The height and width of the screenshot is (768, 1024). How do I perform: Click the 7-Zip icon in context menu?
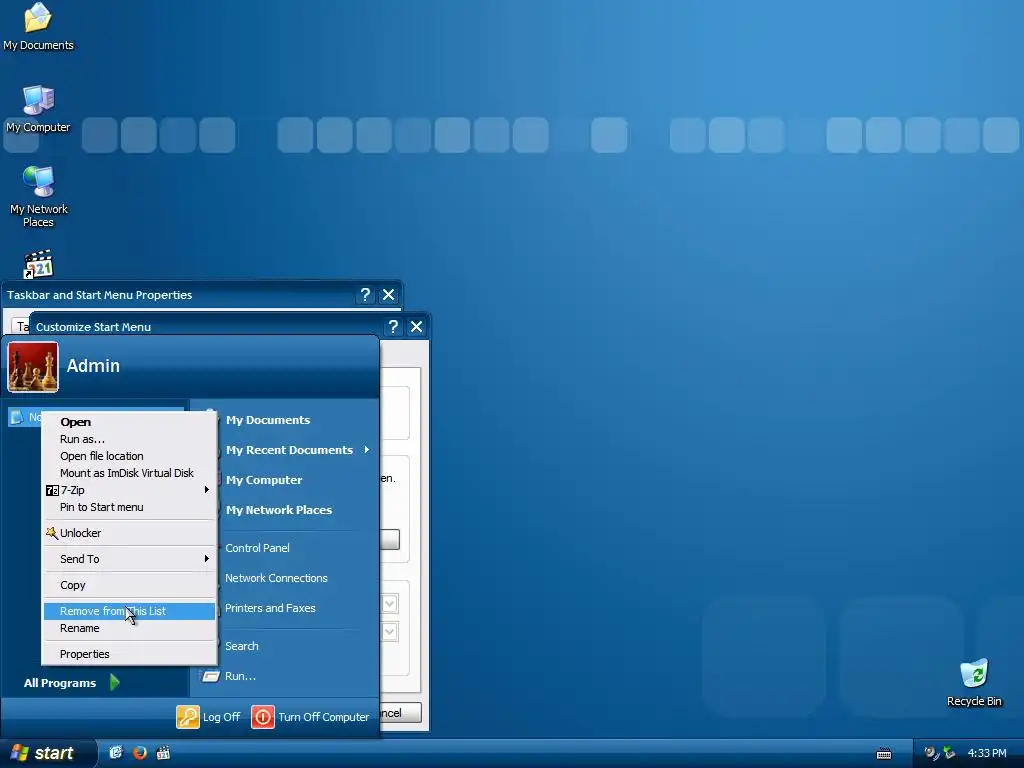click(x=52, y=490)
